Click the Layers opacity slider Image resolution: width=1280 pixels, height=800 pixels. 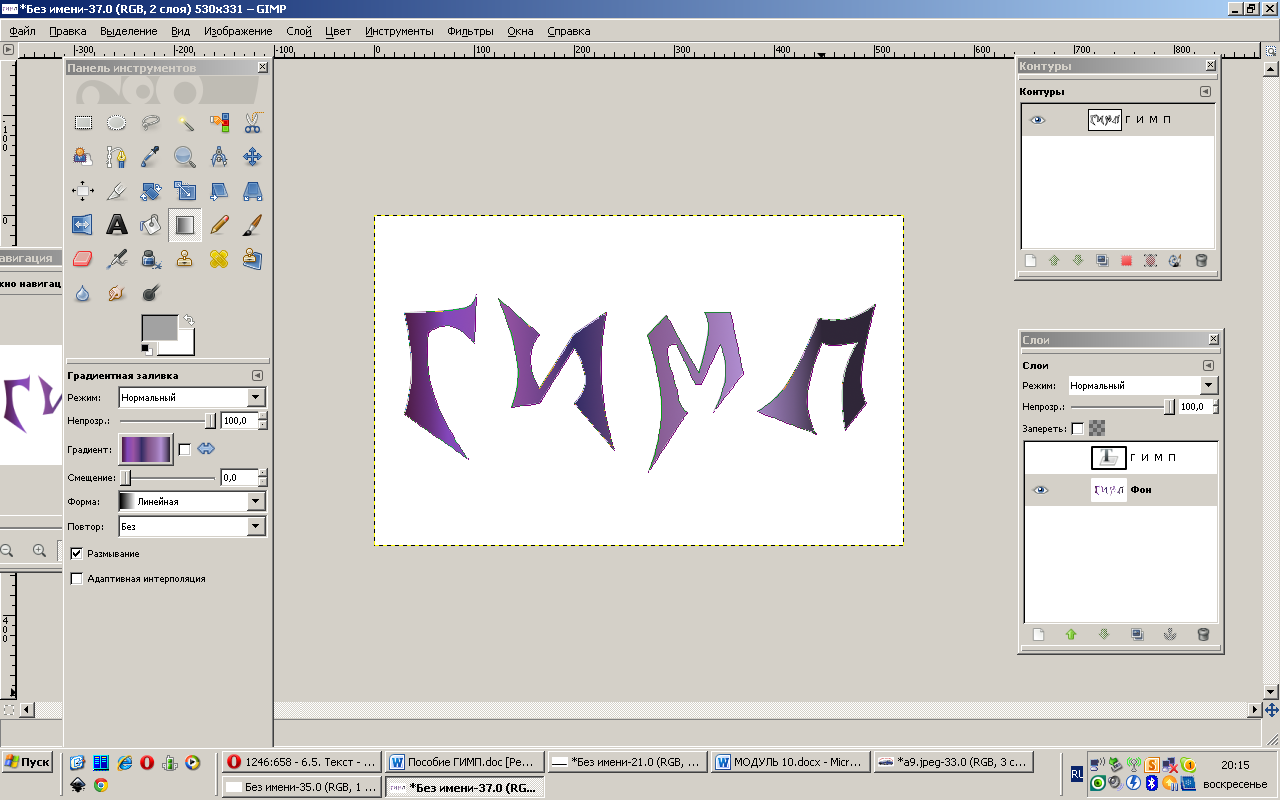1123,407
